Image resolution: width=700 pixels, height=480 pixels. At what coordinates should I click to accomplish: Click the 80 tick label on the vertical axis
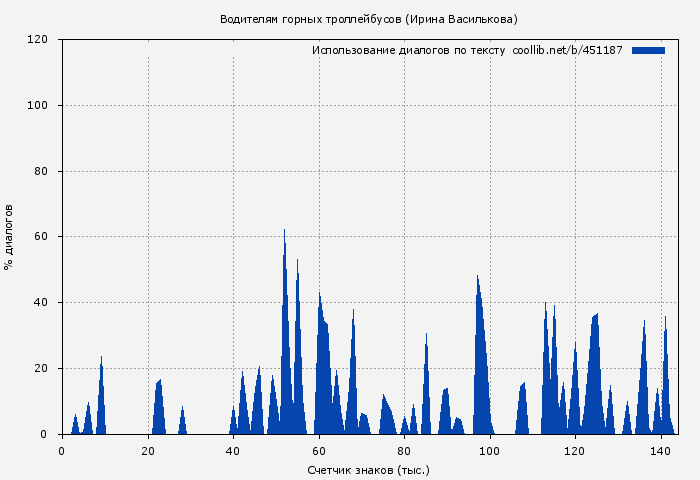[x=41, y=171]
